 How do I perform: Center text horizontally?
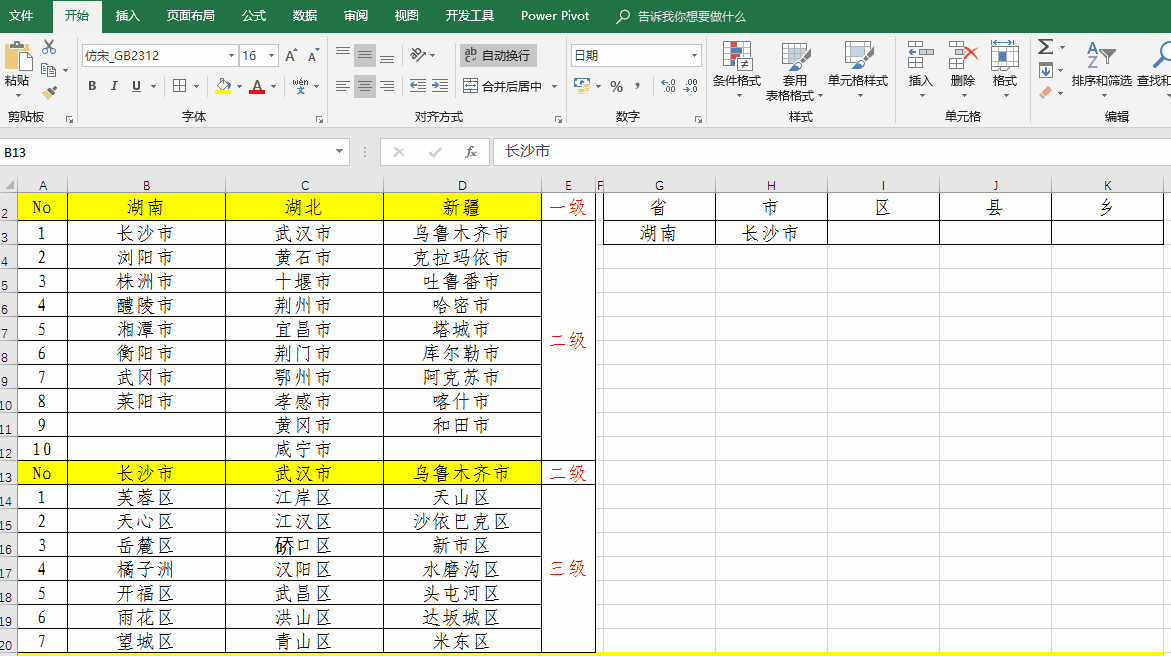[x=364, y=87]
